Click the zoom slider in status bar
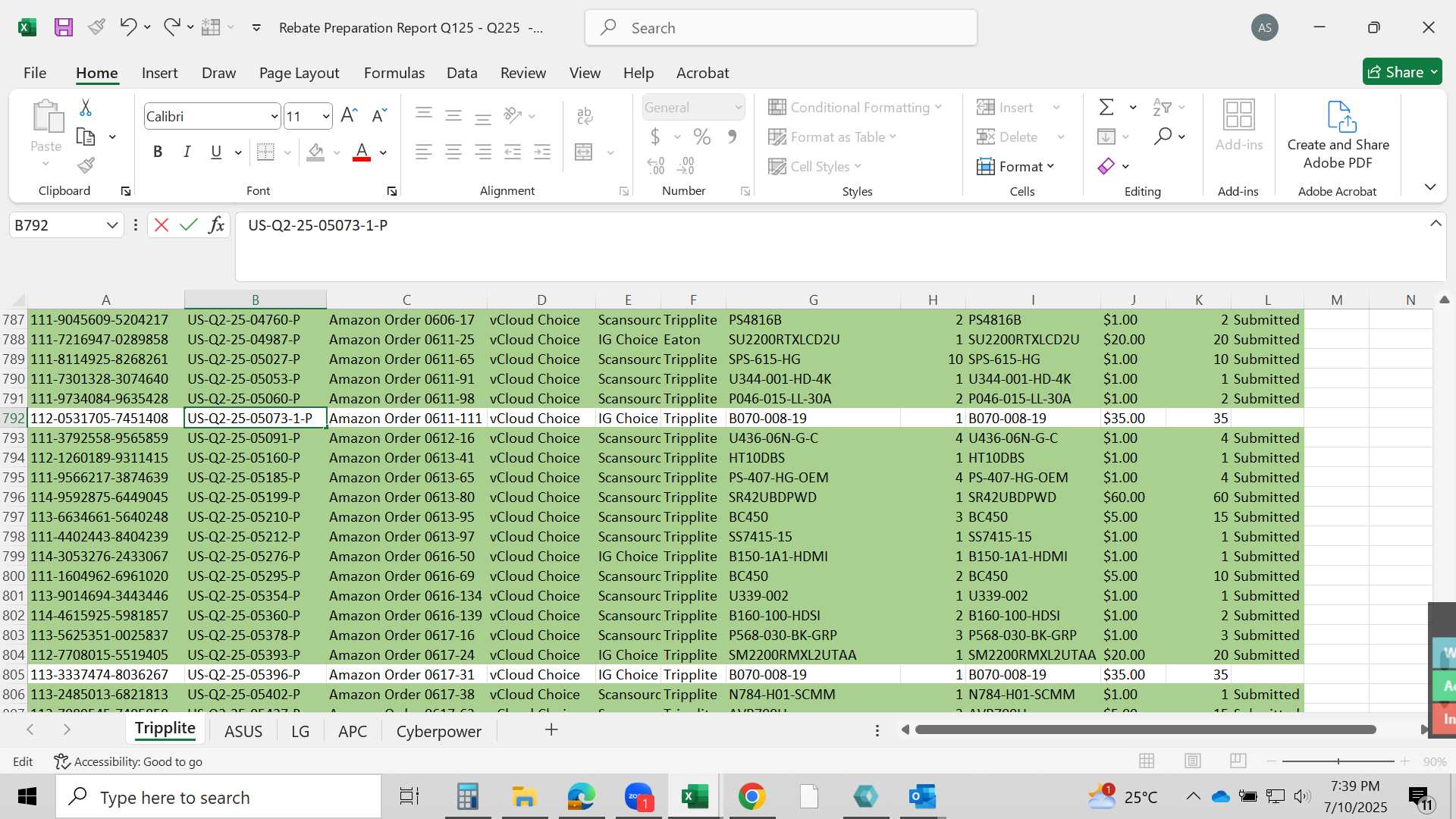The width and height of the screenshot is (1456, 819). (x=1338, y=761)
